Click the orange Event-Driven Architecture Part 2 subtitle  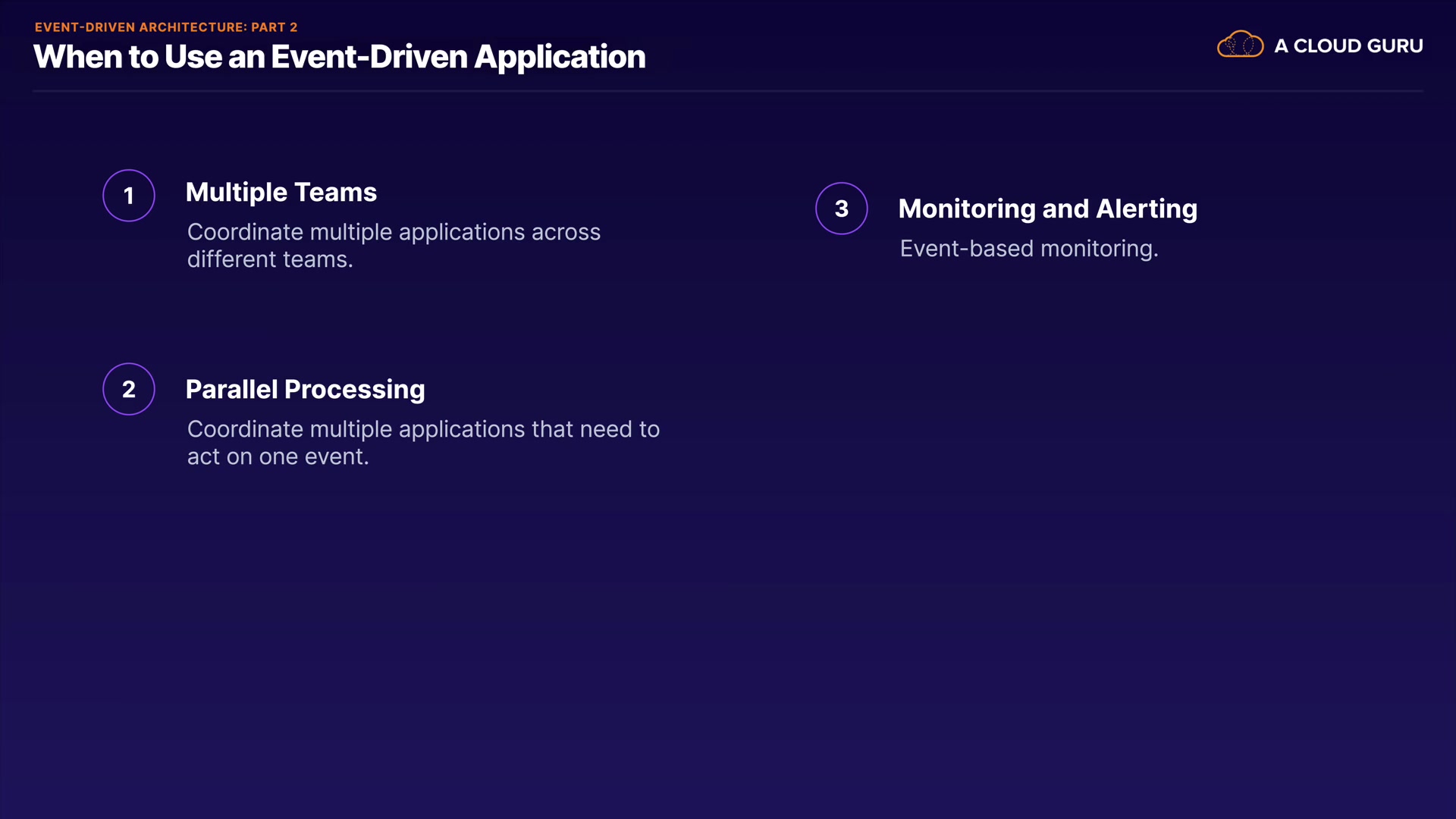coord(165,27)
